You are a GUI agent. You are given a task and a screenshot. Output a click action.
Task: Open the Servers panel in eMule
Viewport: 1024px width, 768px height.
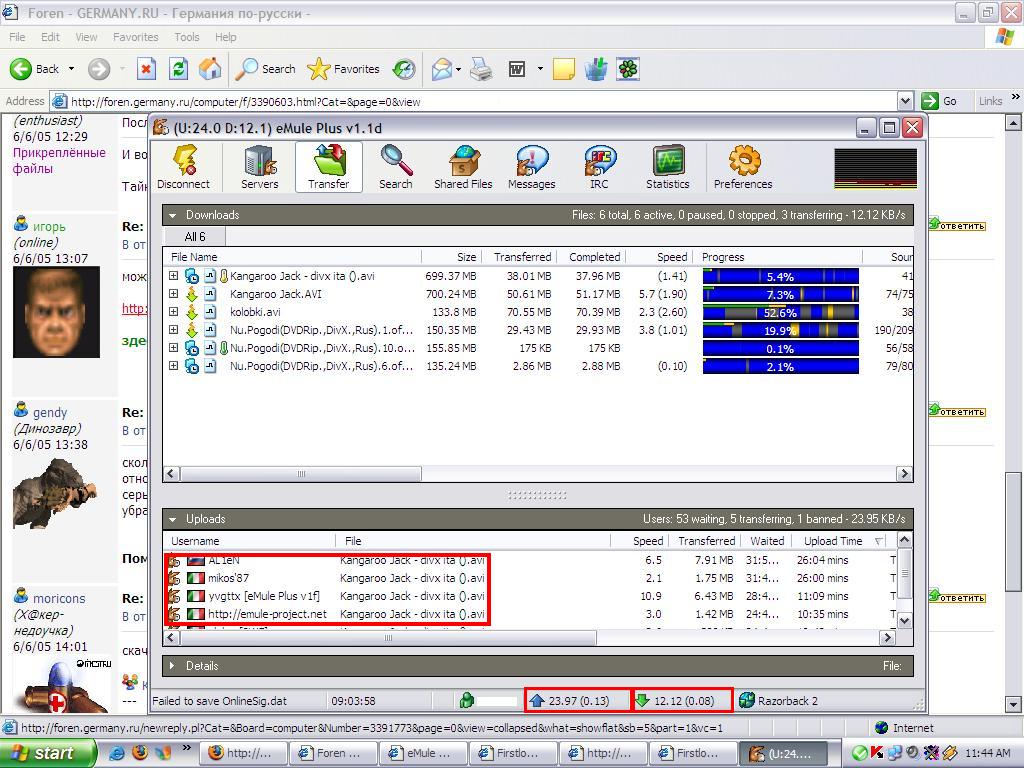(259, 167)
